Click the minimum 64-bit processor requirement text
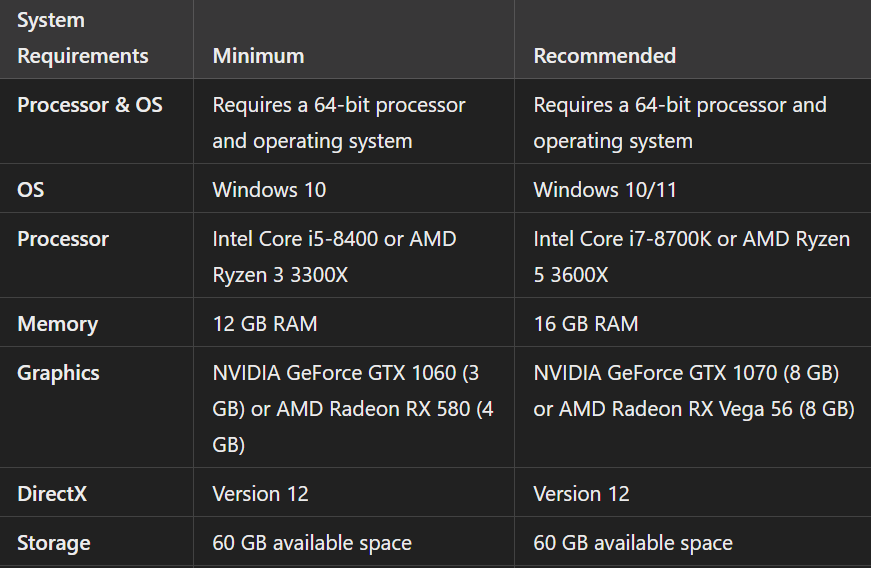 pos(338,122)
